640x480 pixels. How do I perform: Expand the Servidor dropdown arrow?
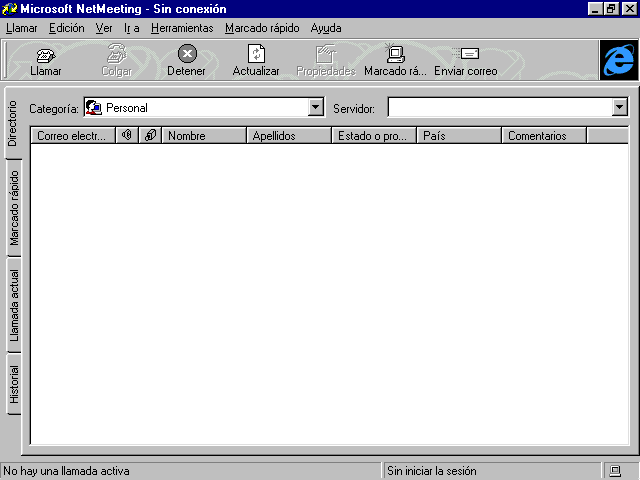620,107
